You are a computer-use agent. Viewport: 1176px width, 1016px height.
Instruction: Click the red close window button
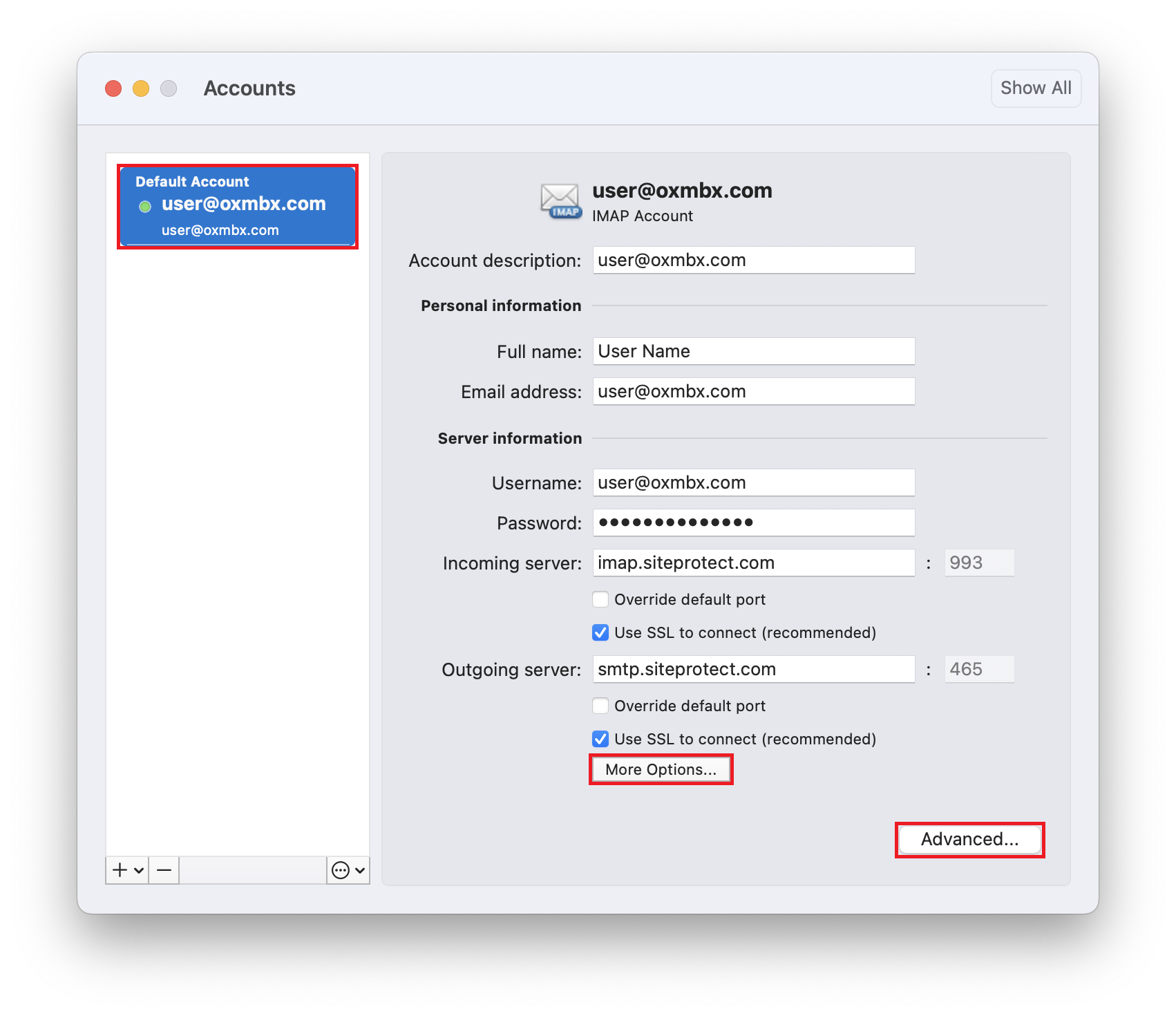tap(113, 88)
